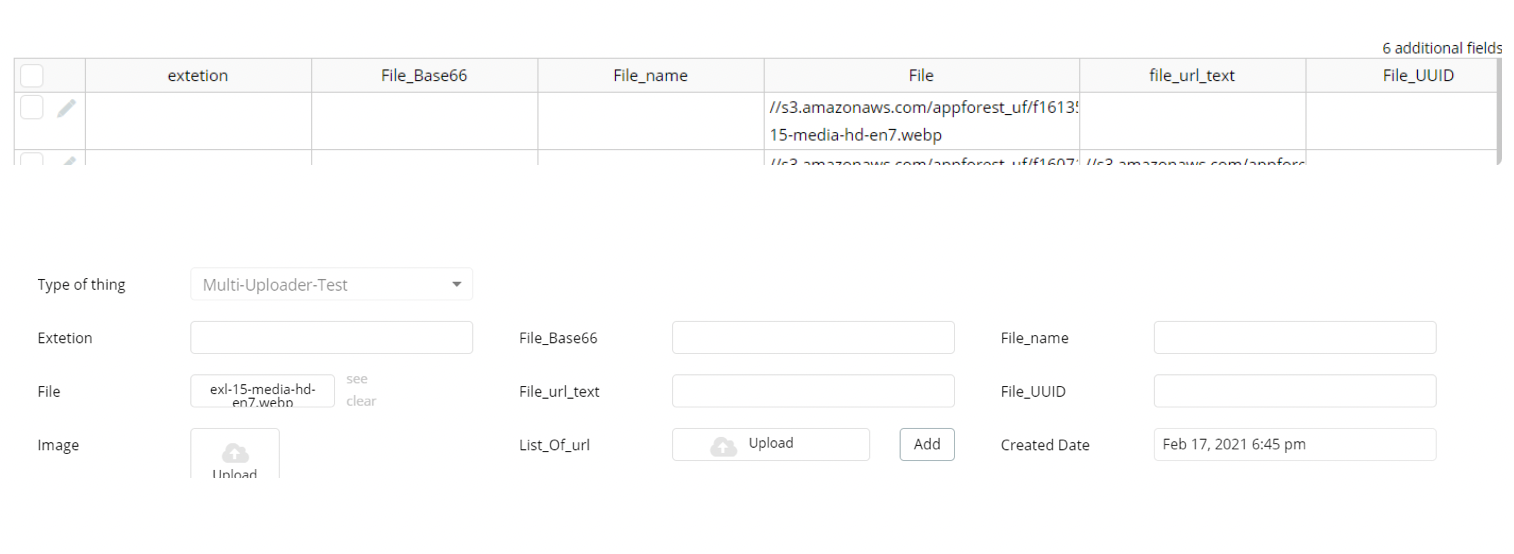Click the File_UUID input field

click(1295, 391)
